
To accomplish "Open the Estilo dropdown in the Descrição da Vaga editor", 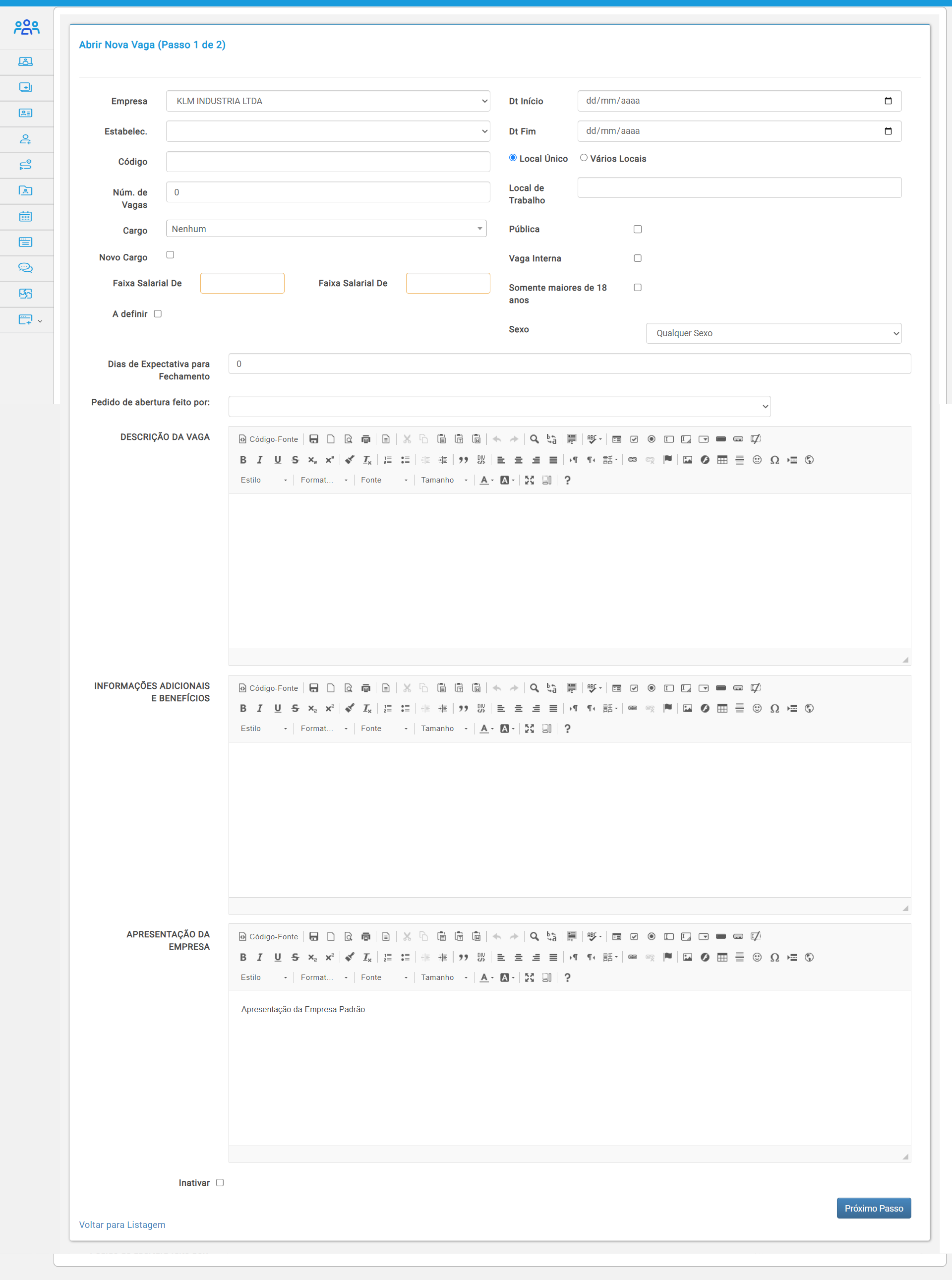I will click(264, 480).
